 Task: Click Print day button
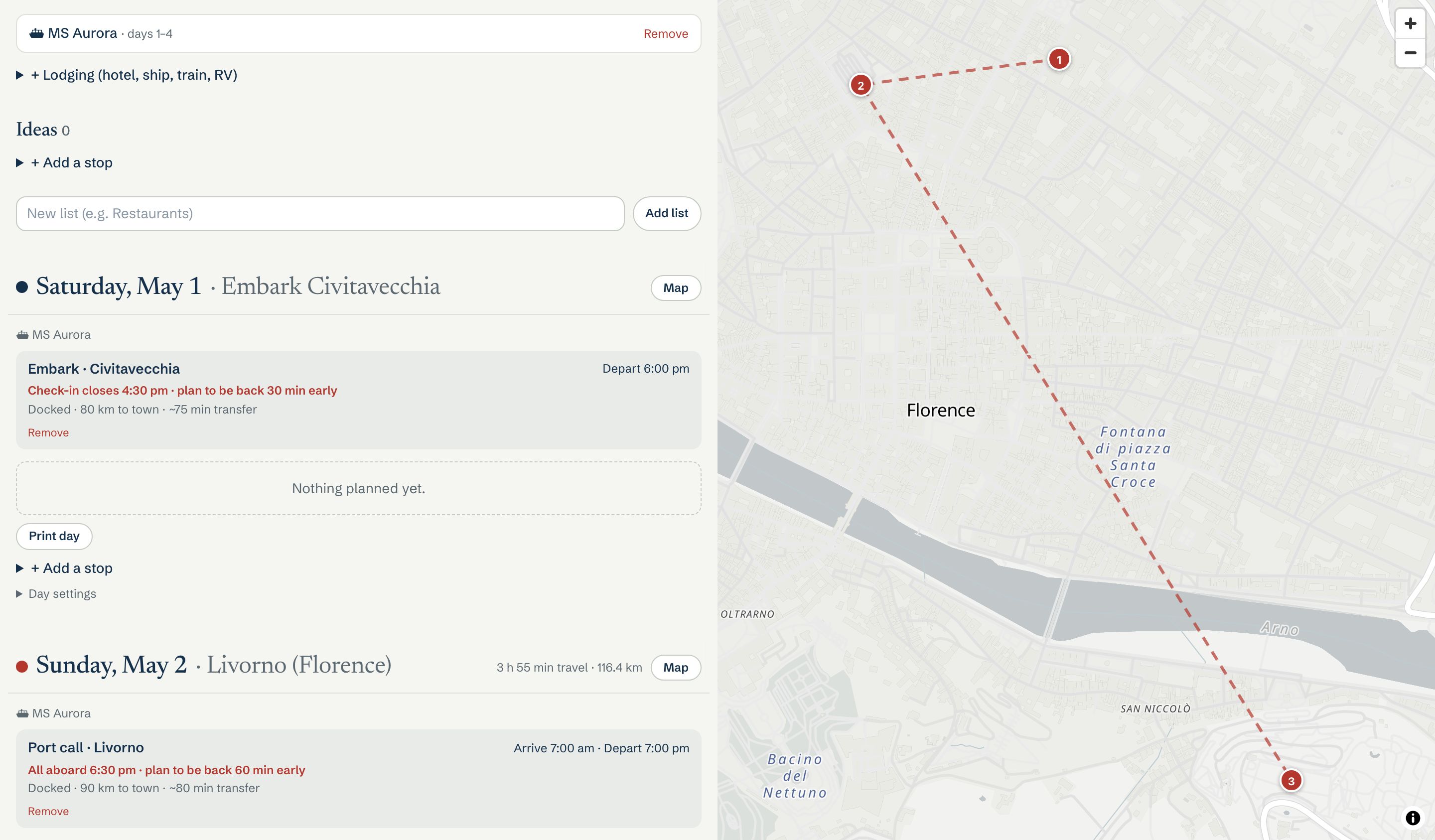coord(54,536)
